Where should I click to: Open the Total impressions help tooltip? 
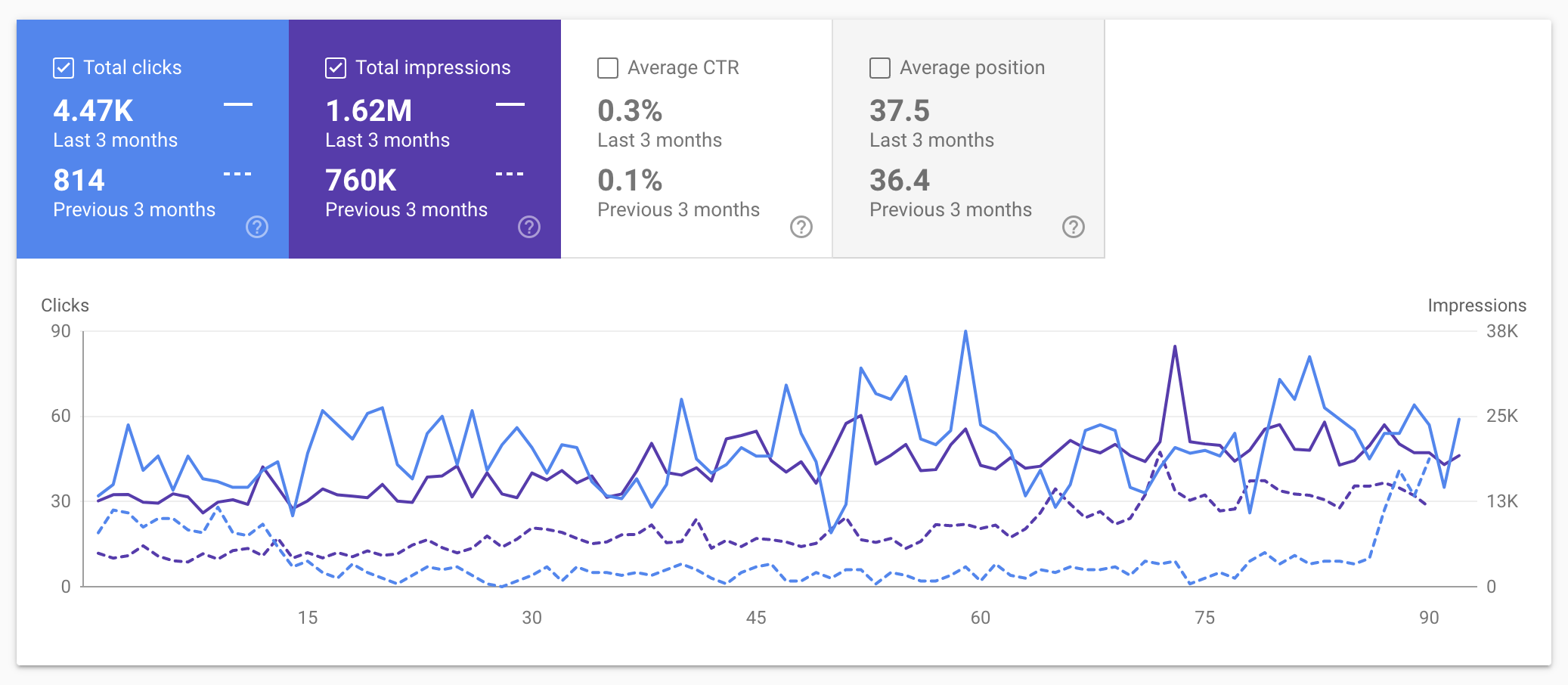[529, 226]
